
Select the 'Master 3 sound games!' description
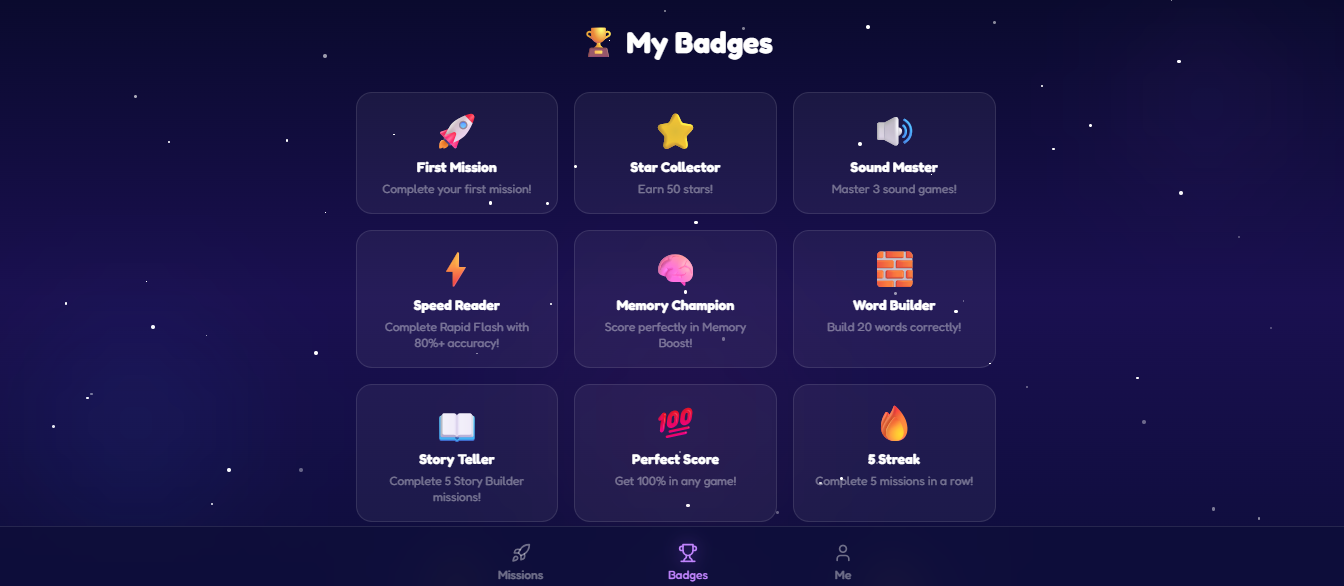[x=894, y=189]
